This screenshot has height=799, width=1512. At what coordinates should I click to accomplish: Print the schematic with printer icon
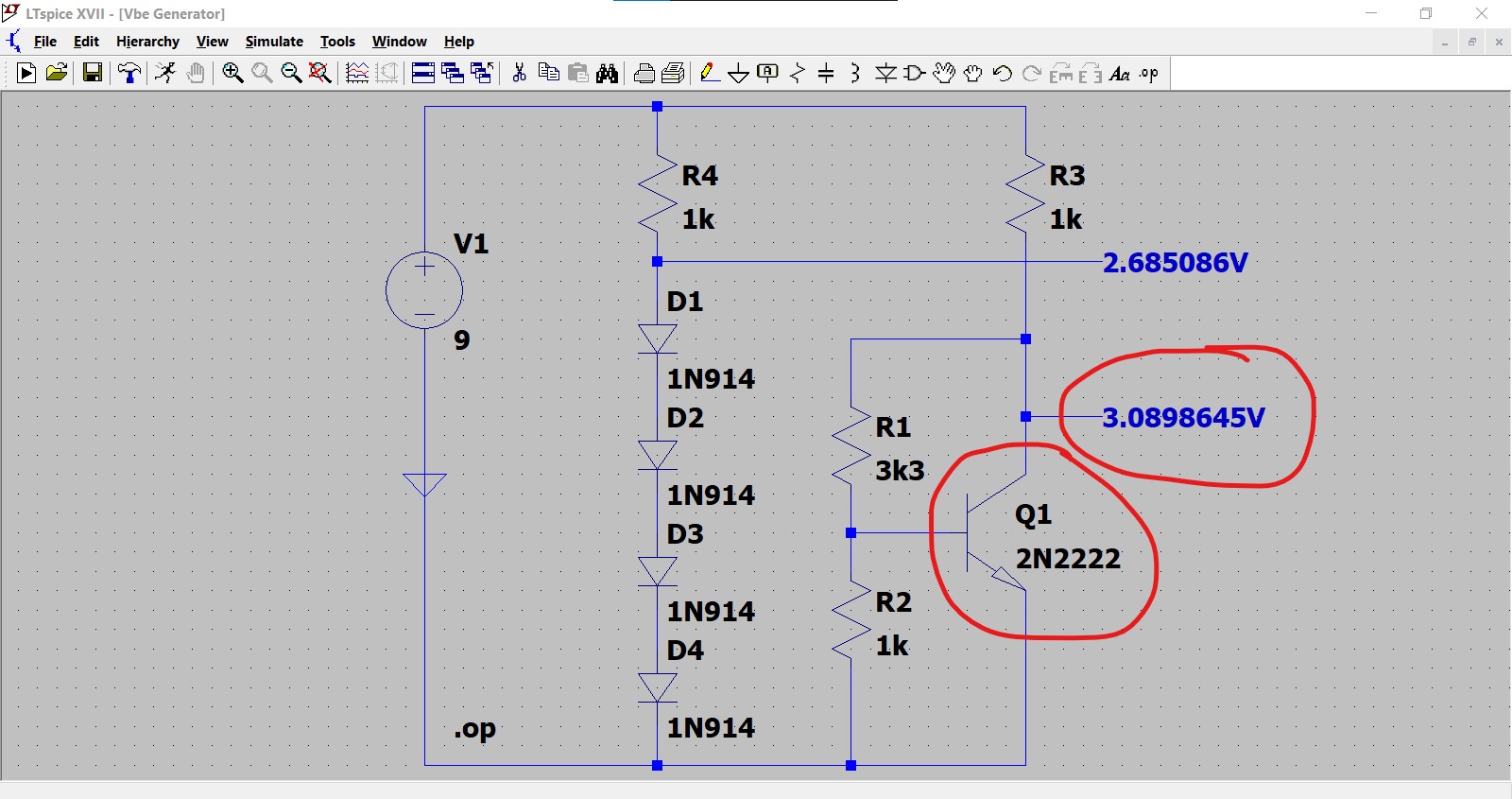(x=644, y=73)
